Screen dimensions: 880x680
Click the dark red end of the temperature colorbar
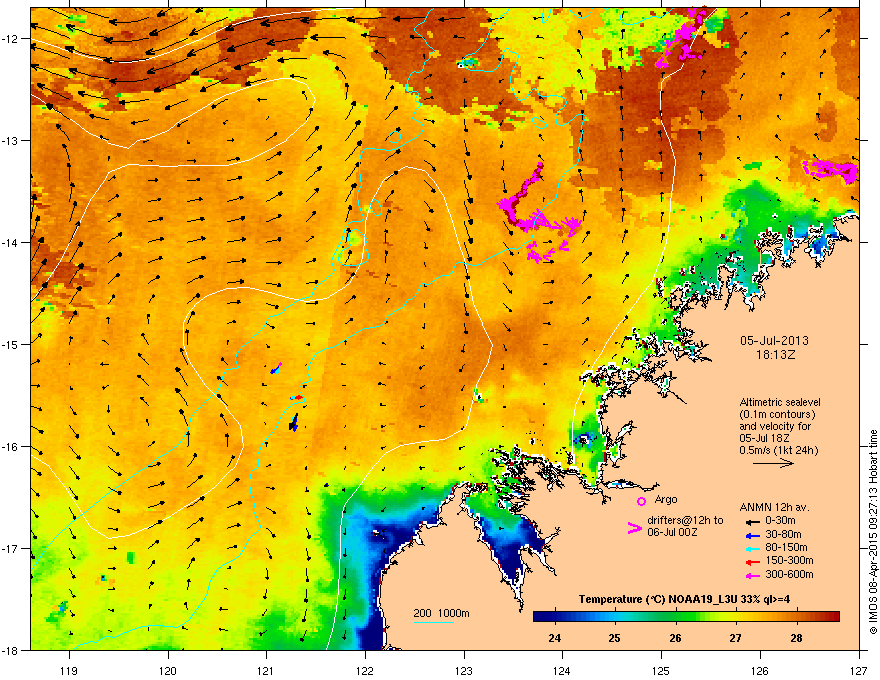click(833, 616)
